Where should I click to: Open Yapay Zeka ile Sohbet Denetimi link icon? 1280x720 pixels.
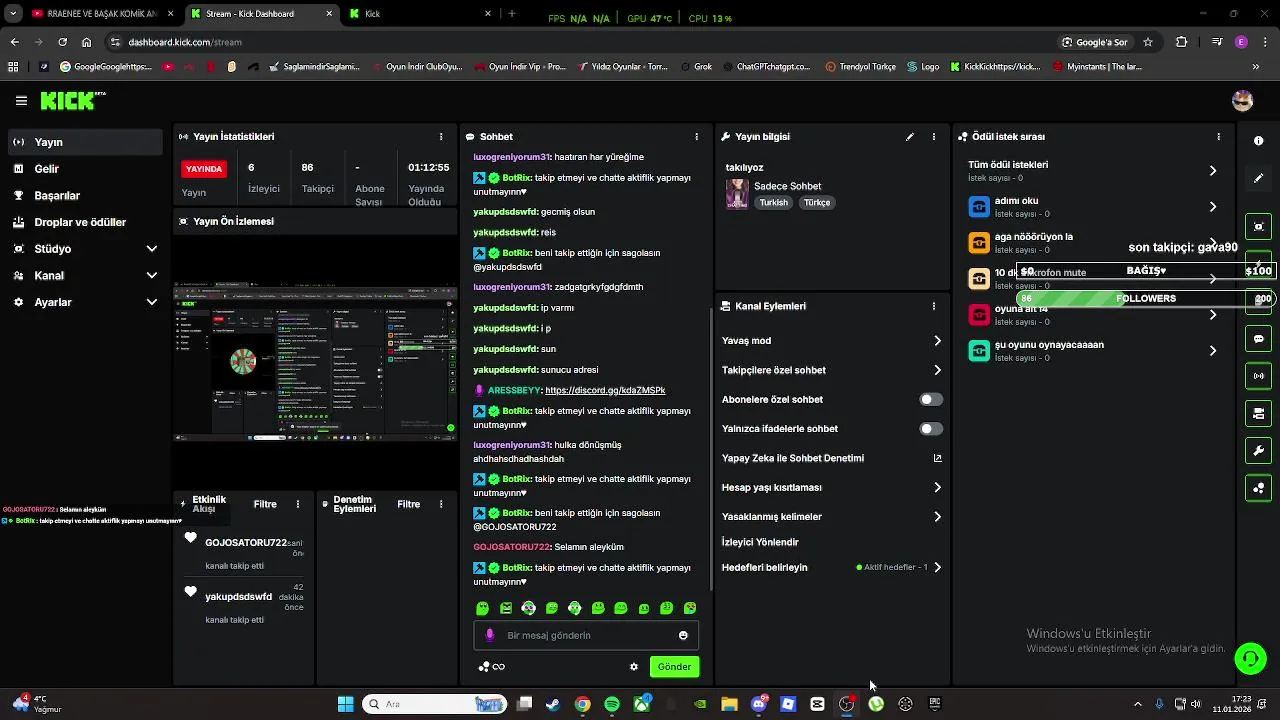(937, 458)
